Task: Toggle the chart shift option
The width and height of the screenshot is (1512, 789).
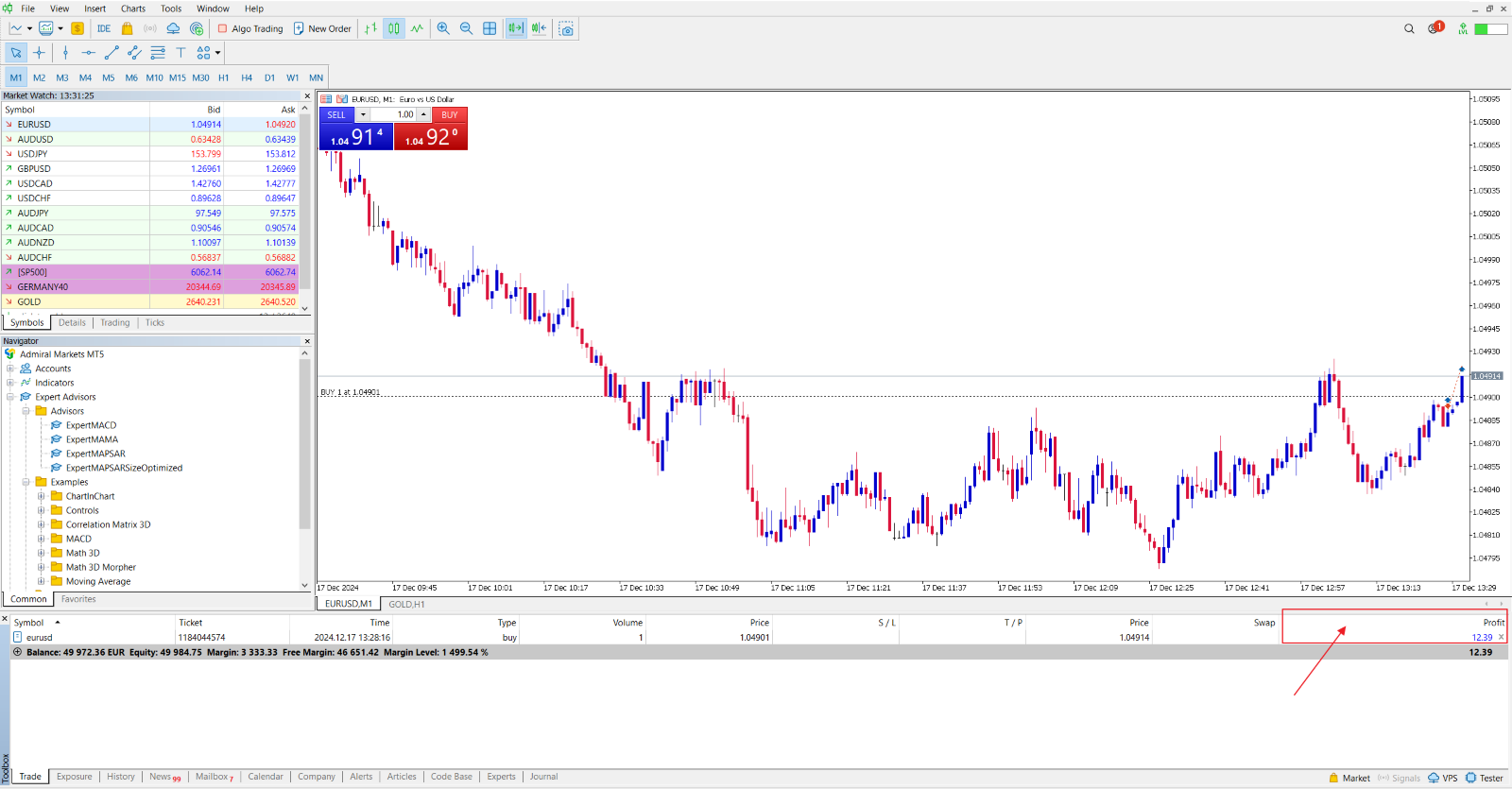Action: pos(539,28)
